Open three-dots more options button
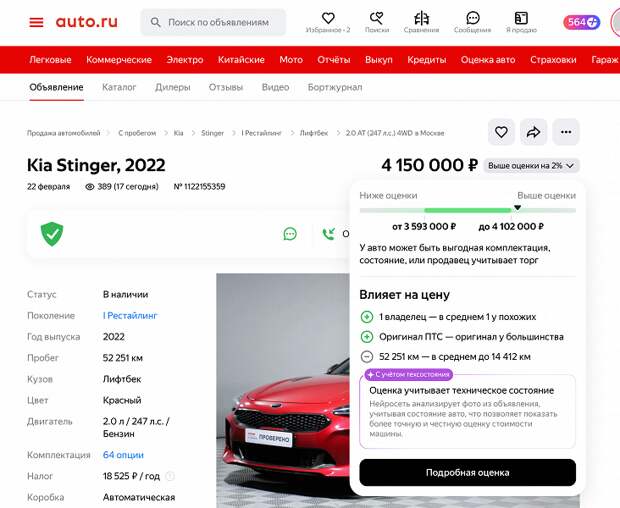 (566, 132)
